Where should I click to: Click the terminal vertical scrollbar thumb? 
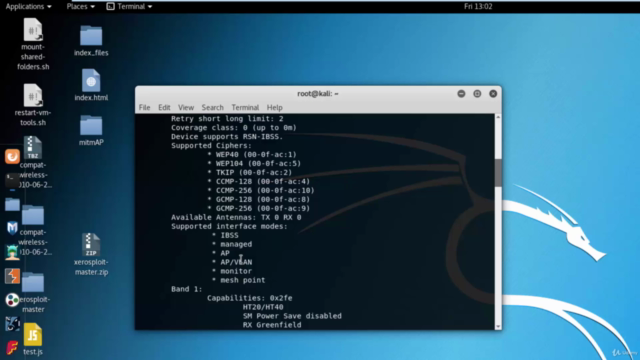[x=498, y=173]
